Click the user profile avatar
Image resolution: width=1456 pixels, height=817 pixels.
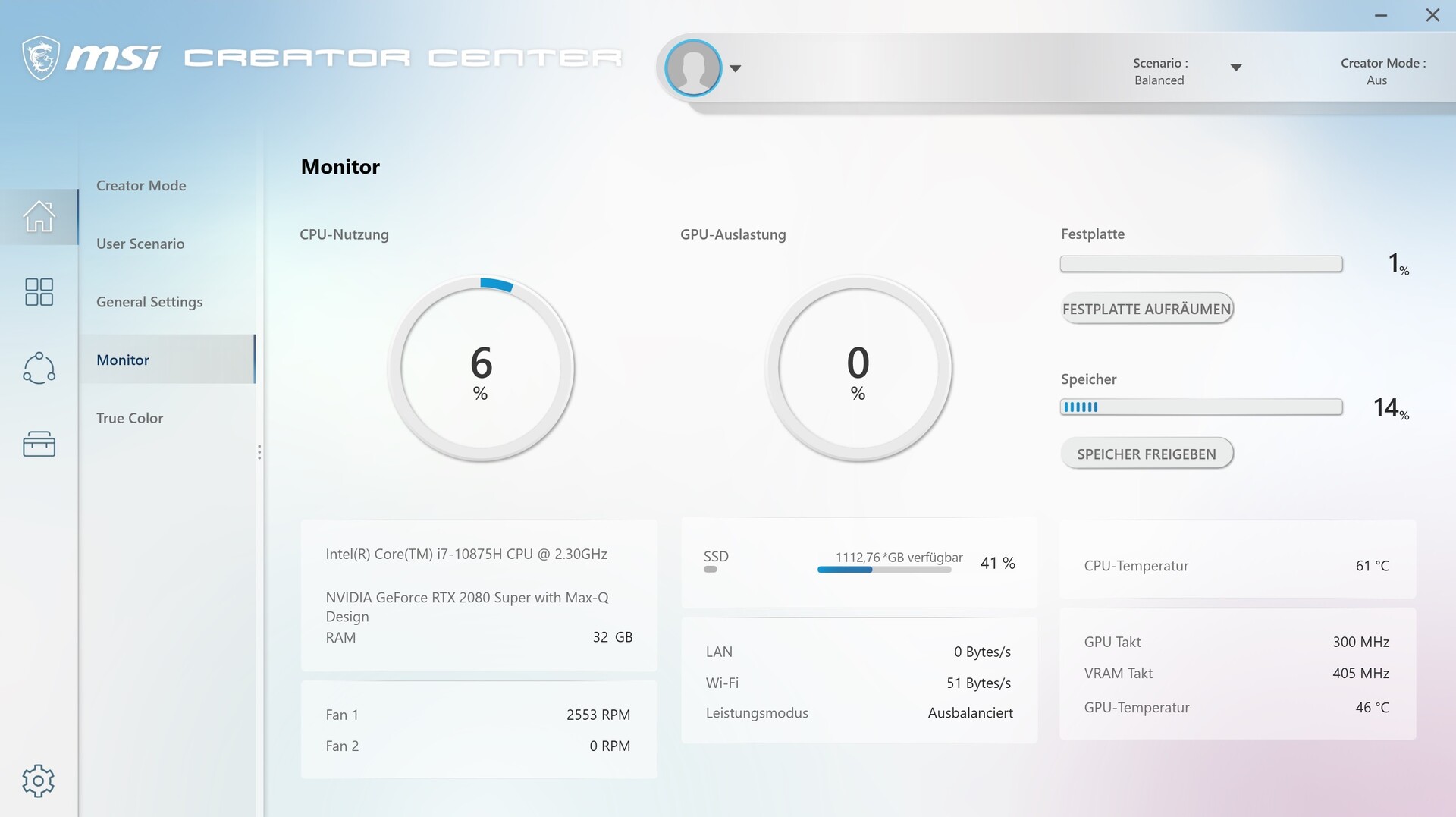click(693, 68)
